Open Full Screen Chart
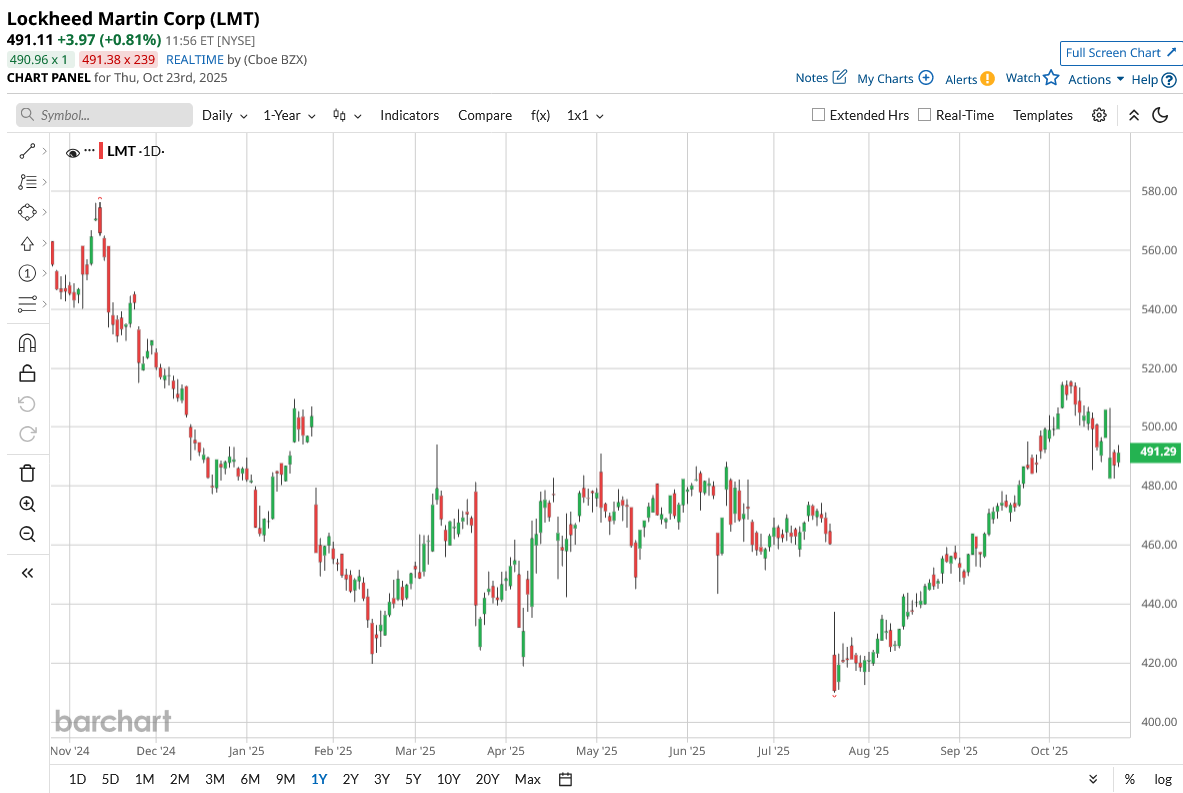This screenshot has height=793, width=1183. [1120, 53]
